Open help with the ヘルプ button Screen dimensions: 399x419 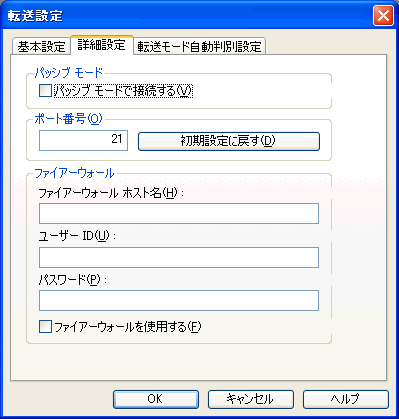pyautogui.click(x=346, y=399)
